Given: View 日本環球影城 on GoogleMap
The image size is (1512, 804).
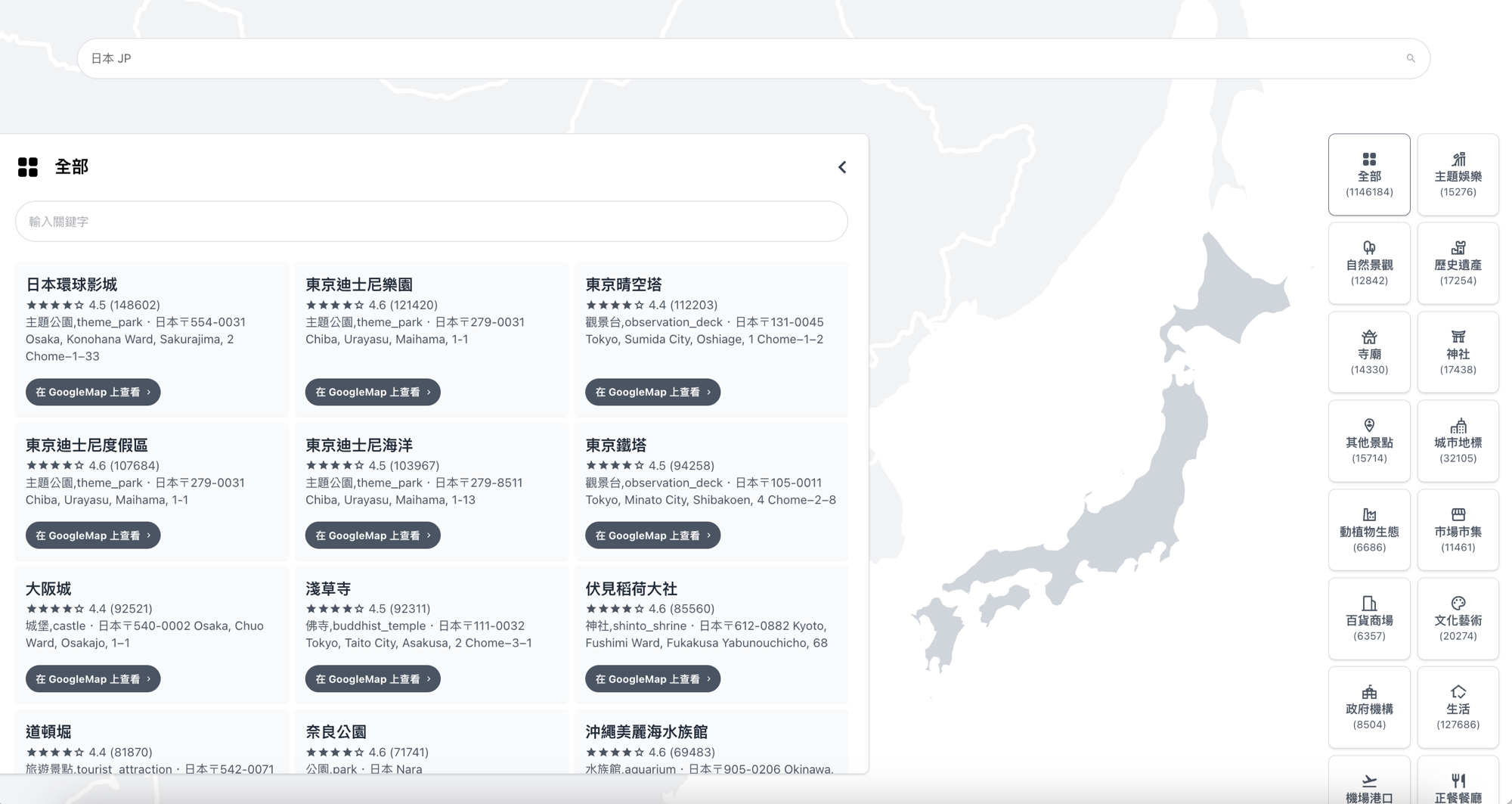Looking at the screenshot, I should [x=93, y=392].
